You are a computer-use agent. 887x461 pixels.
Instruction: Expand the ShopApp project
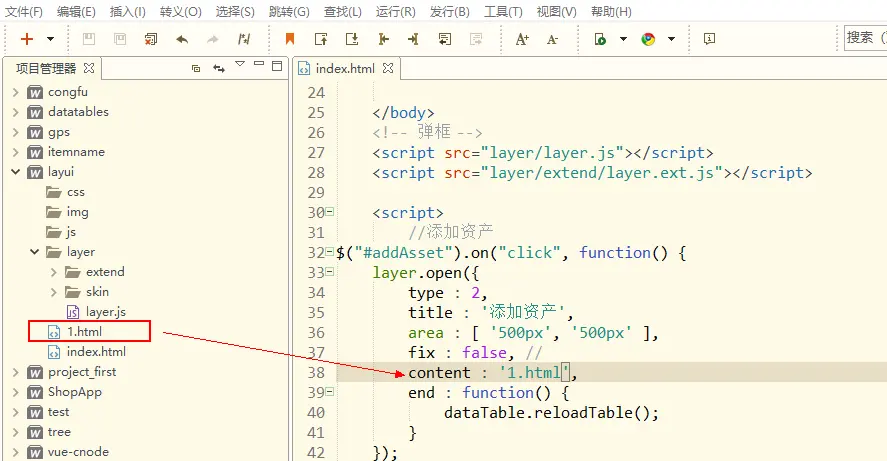tap(16, 392)
